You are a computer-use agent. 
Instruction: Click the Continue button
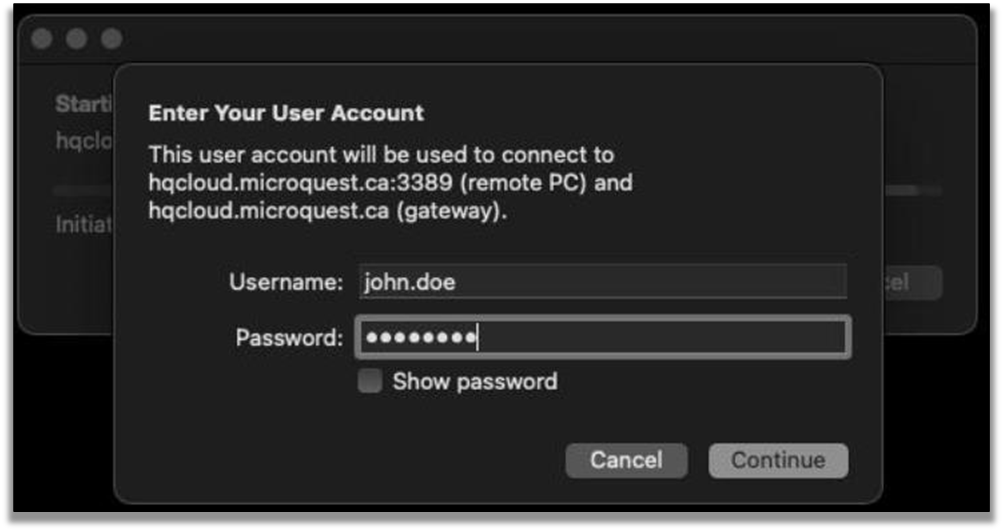click(x=778, y=460)
